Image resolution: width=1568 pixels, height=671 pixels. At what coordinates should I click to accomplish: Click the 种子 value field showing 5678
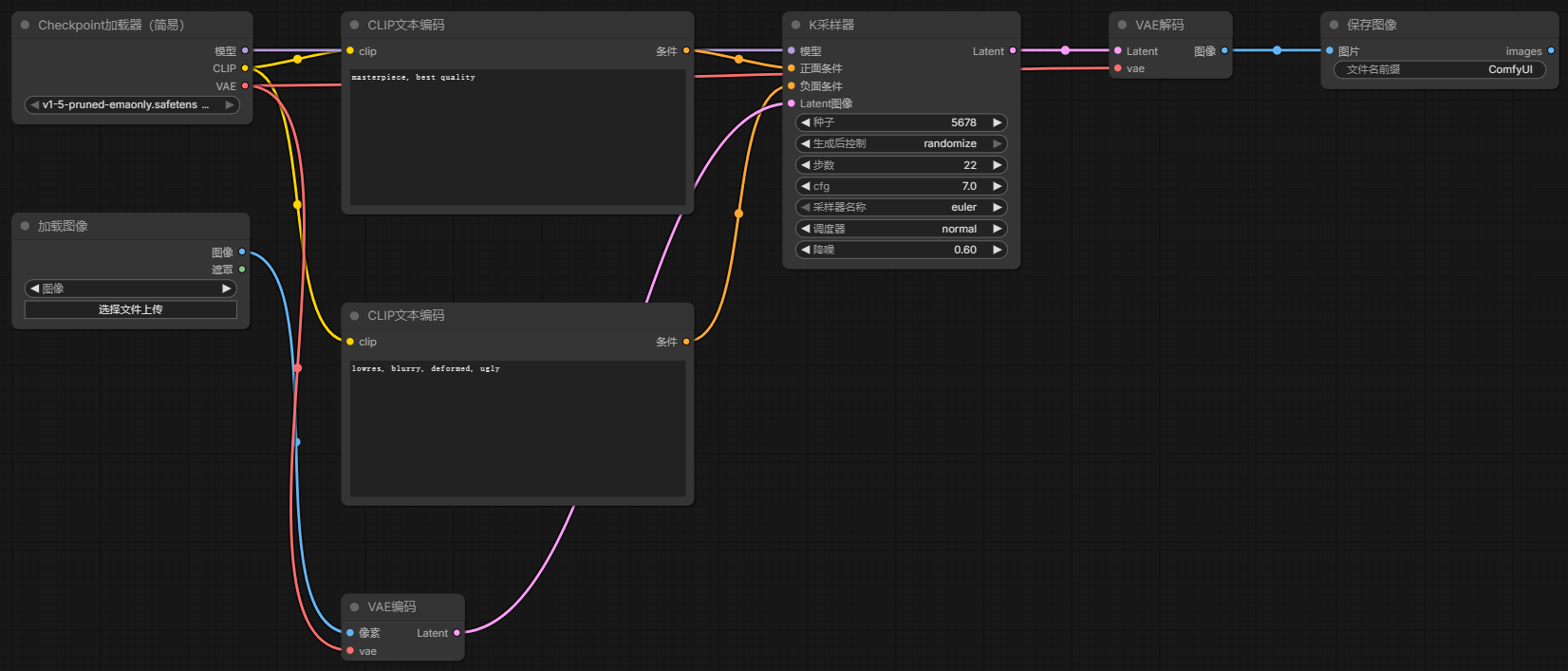coord(902,122)
